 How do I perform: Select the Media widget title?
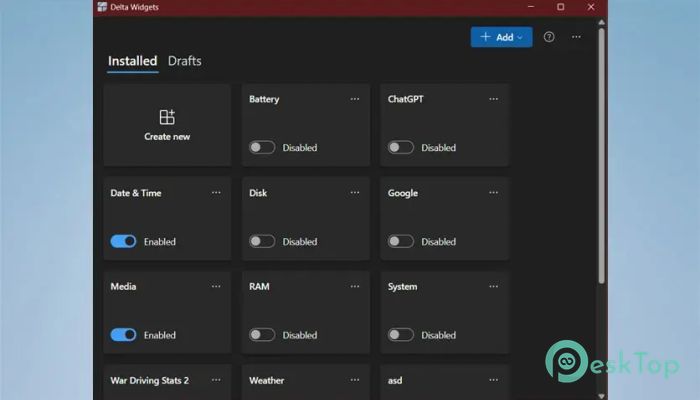123,287
